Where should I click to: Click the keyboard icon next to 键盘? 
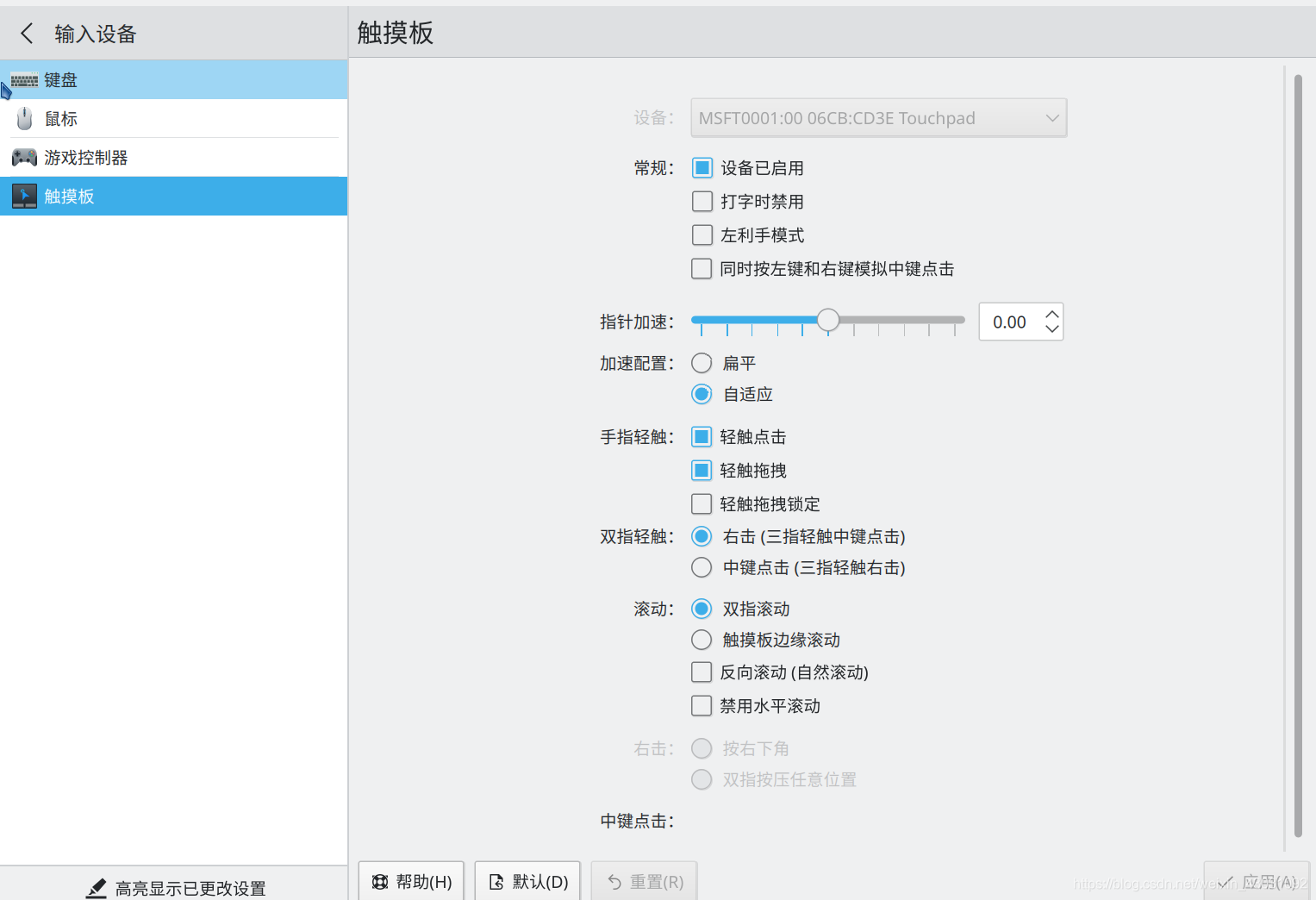coord(24,80)
